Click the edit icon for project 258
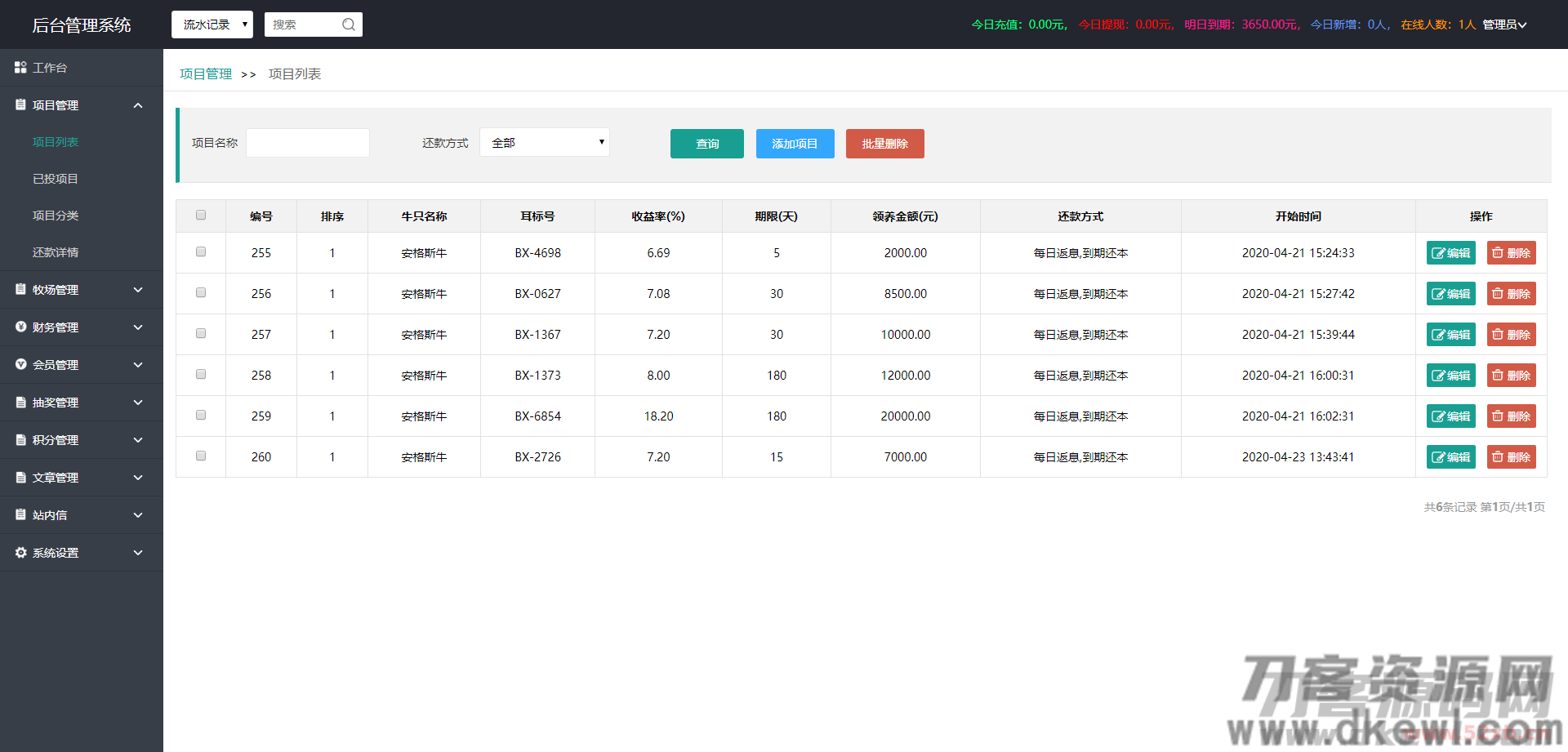This screenshot has width=1568, height=752. [1440, 375]
